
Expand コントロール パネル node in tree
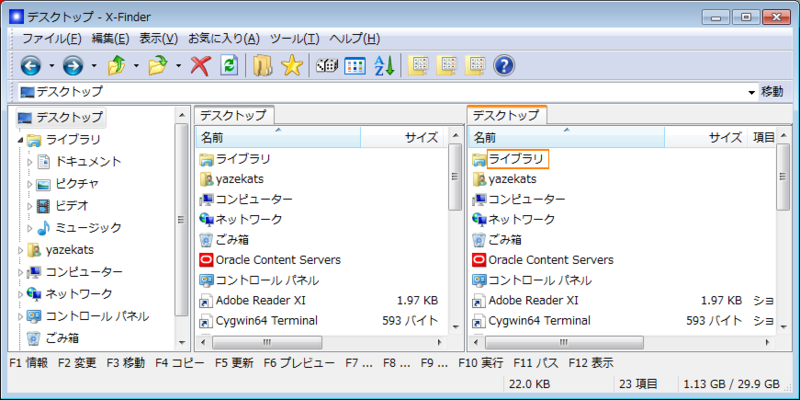(20, 316)
